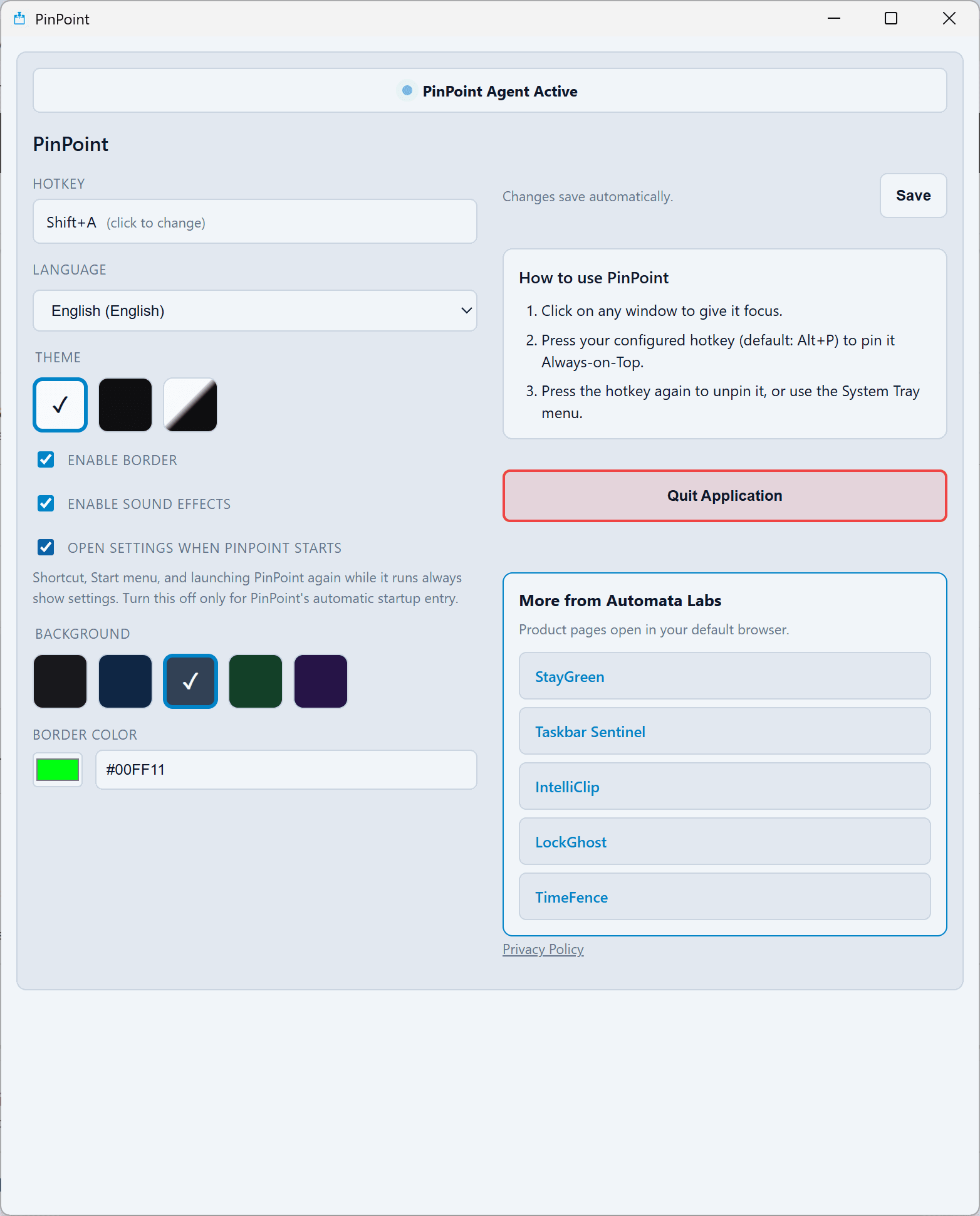Screen dimensions: 980x1216
Task: Open the Language dropdown
Action: pos(255,311)
